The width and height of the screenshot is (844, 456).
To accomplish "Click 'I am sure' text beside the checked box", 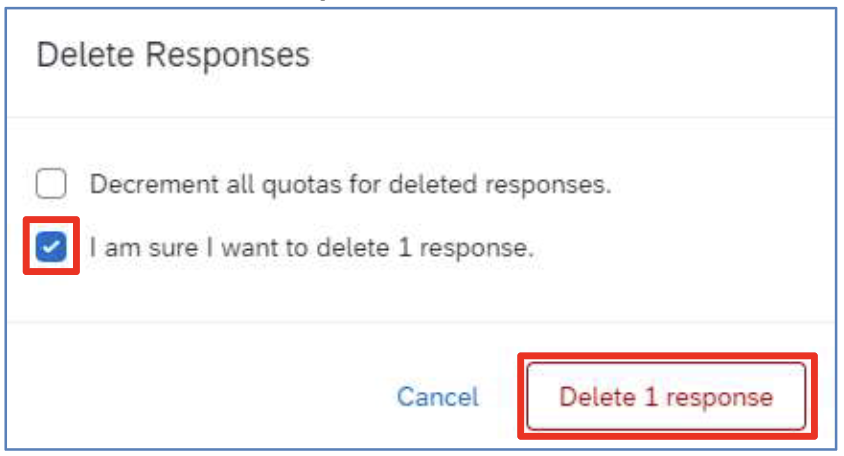I will pyautogui.click(x=144, y=248).
